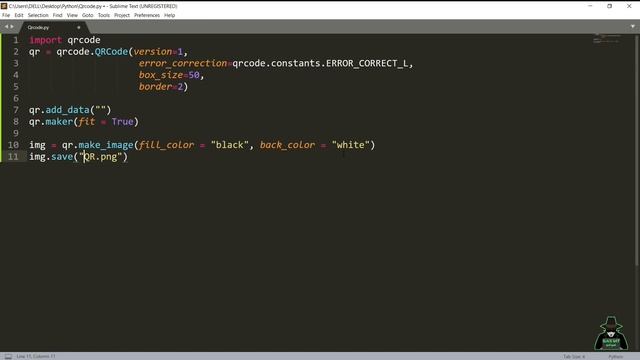Click the "black" string on line 10
The width and height of the screenshot is (640, 360).
pyautogui.click(x=229, y=145)
